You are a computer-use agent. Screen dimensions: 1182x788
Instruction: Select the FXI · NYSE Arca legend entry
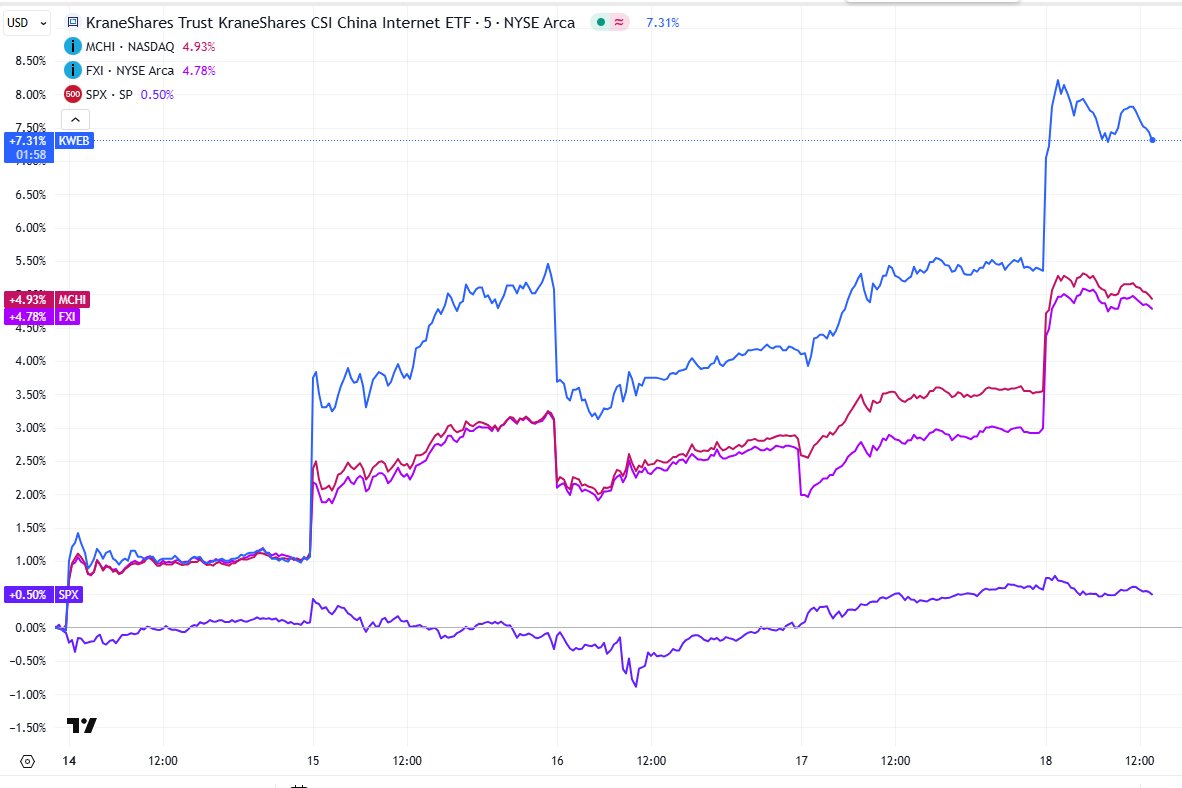coord(130,71)
